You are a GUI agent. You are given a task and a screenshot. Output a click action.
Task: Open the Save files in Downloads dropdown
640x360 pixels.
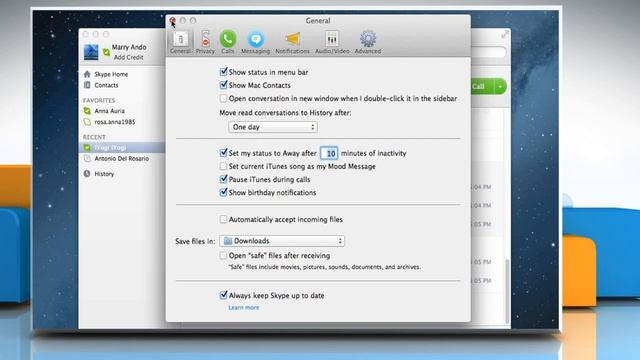point(282,241)
